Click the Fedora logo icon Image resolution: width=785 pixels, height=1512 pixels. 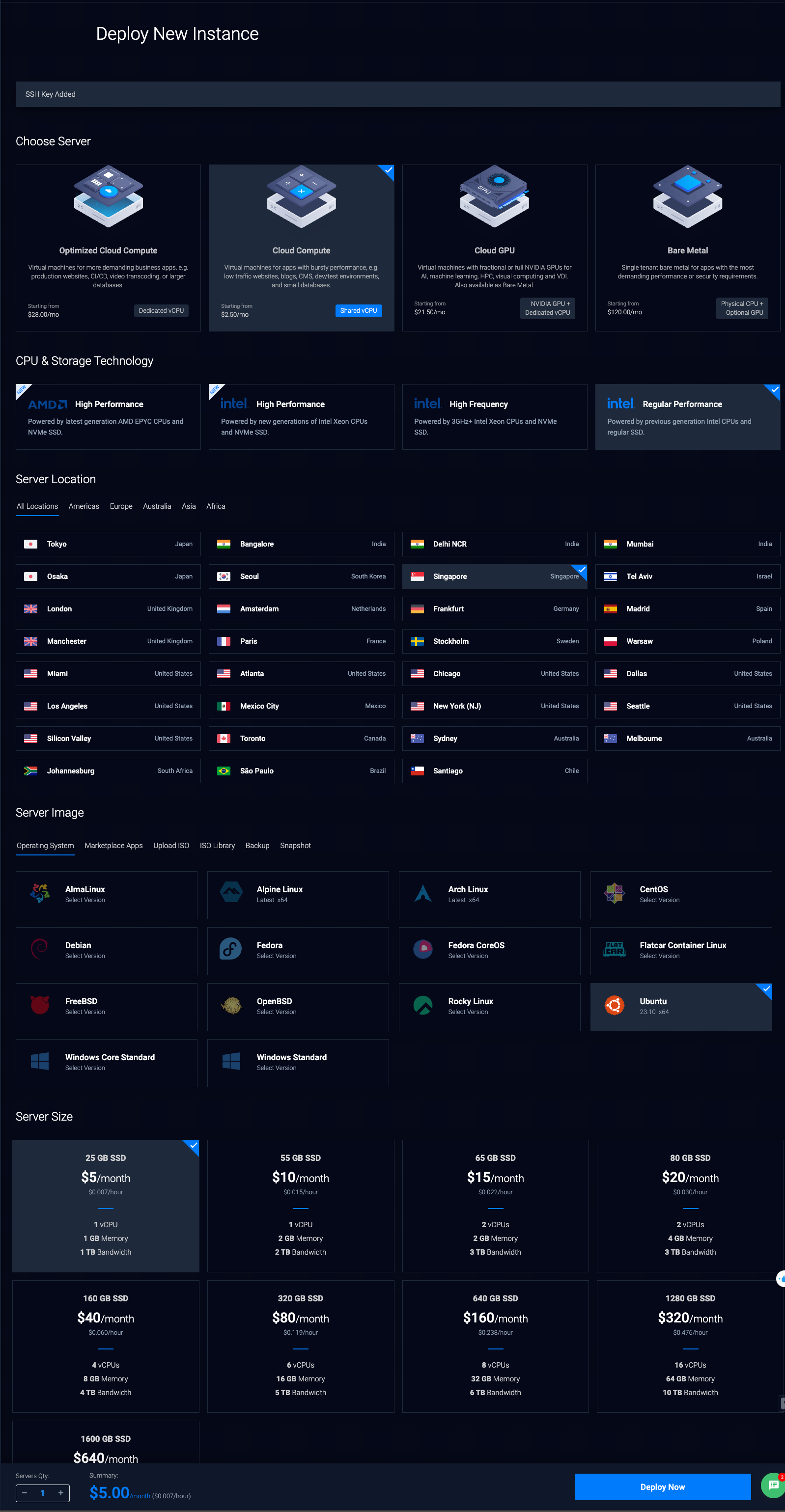click(231, 949)
